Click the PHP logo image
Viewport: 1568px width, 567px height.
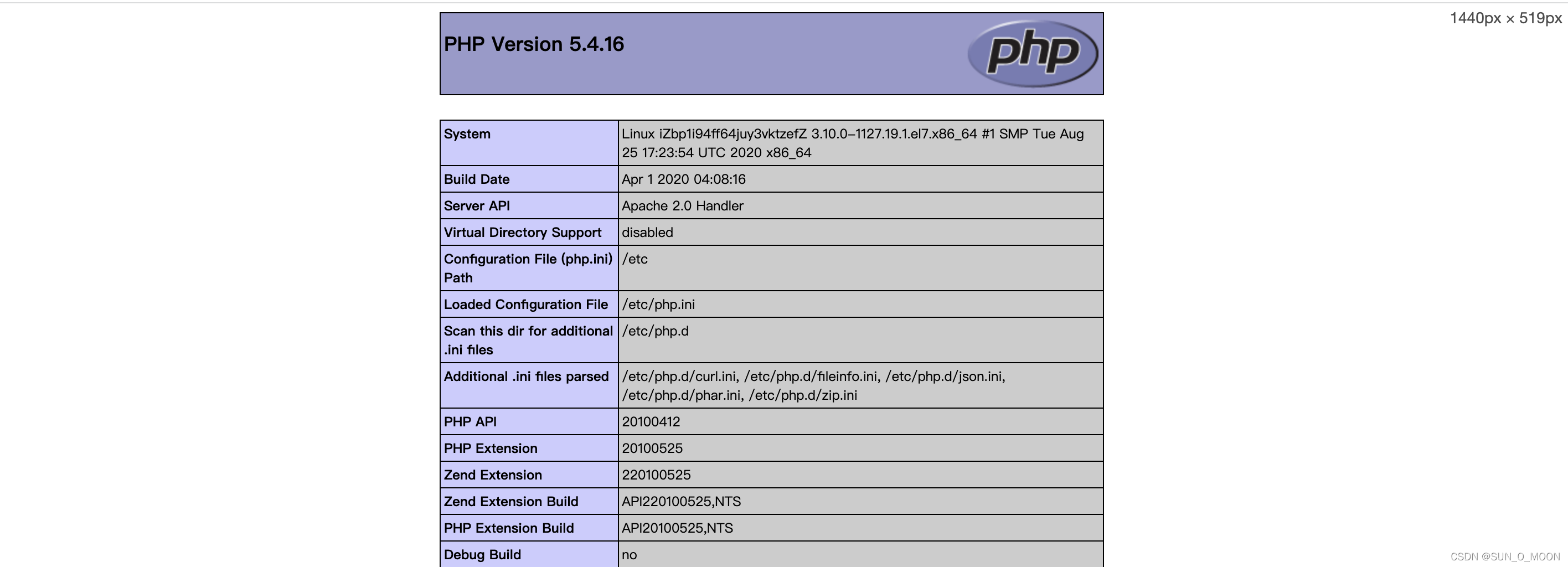tap(1033, 54)
